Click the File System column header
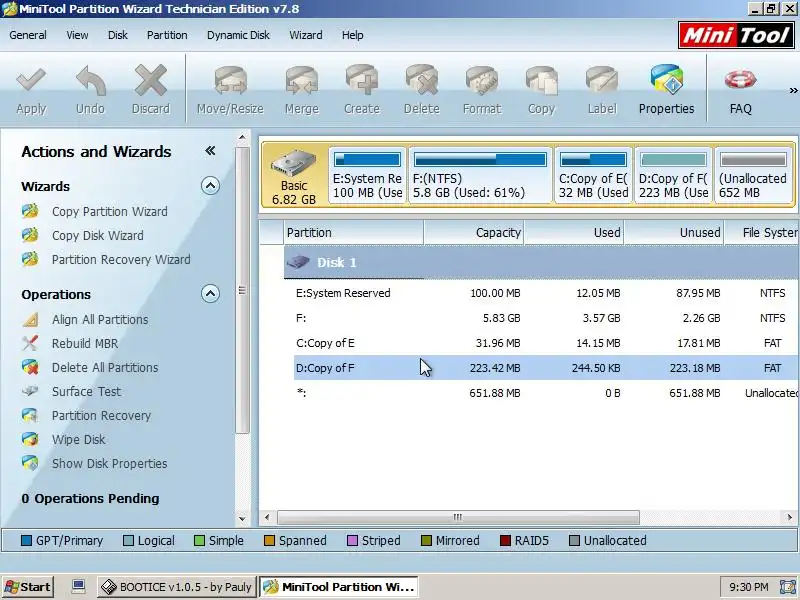 tap(761, 233)
